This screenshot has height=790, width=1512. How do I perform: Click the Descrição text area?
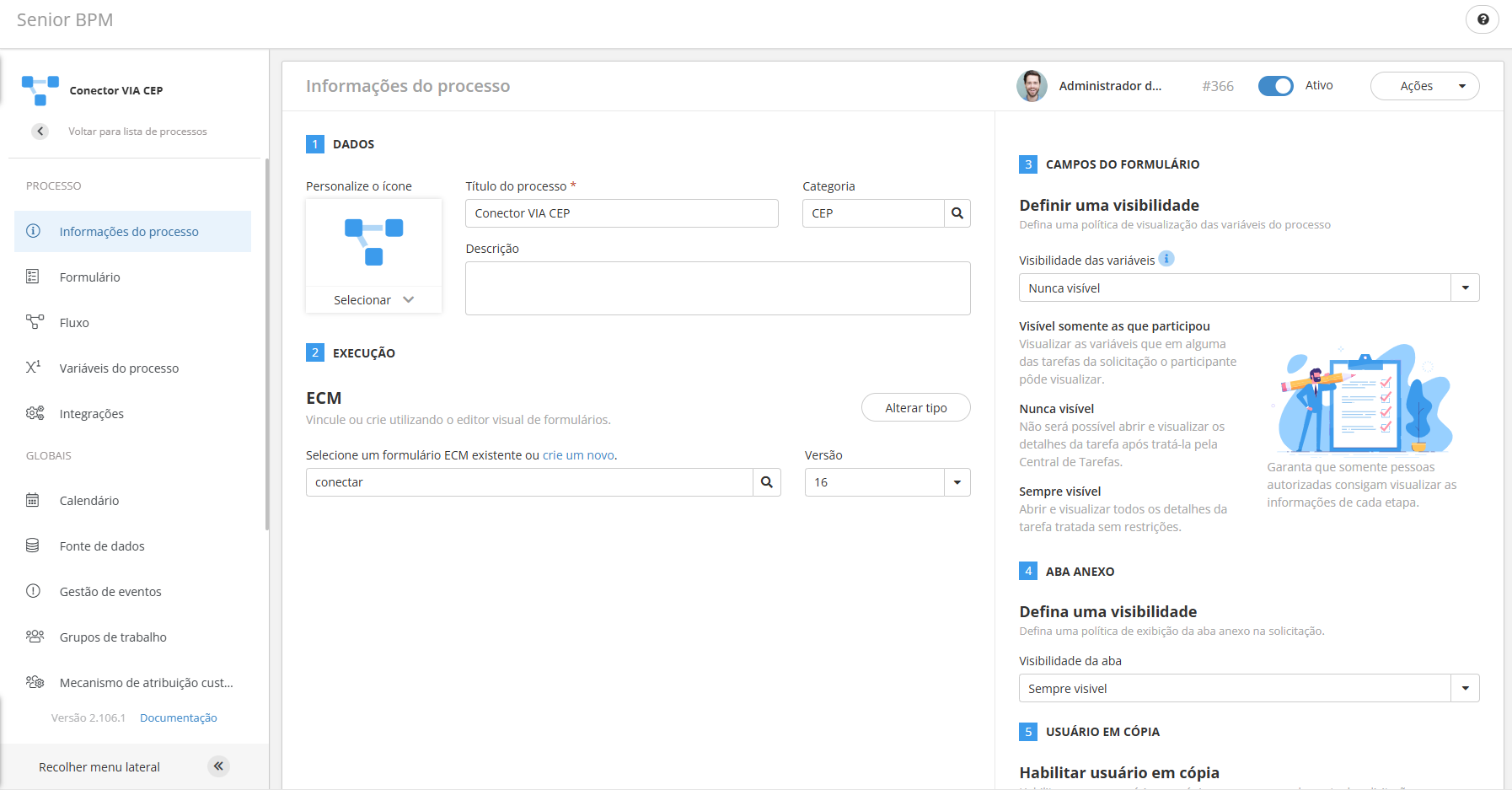pyautogui.click(x=717, y=288)
